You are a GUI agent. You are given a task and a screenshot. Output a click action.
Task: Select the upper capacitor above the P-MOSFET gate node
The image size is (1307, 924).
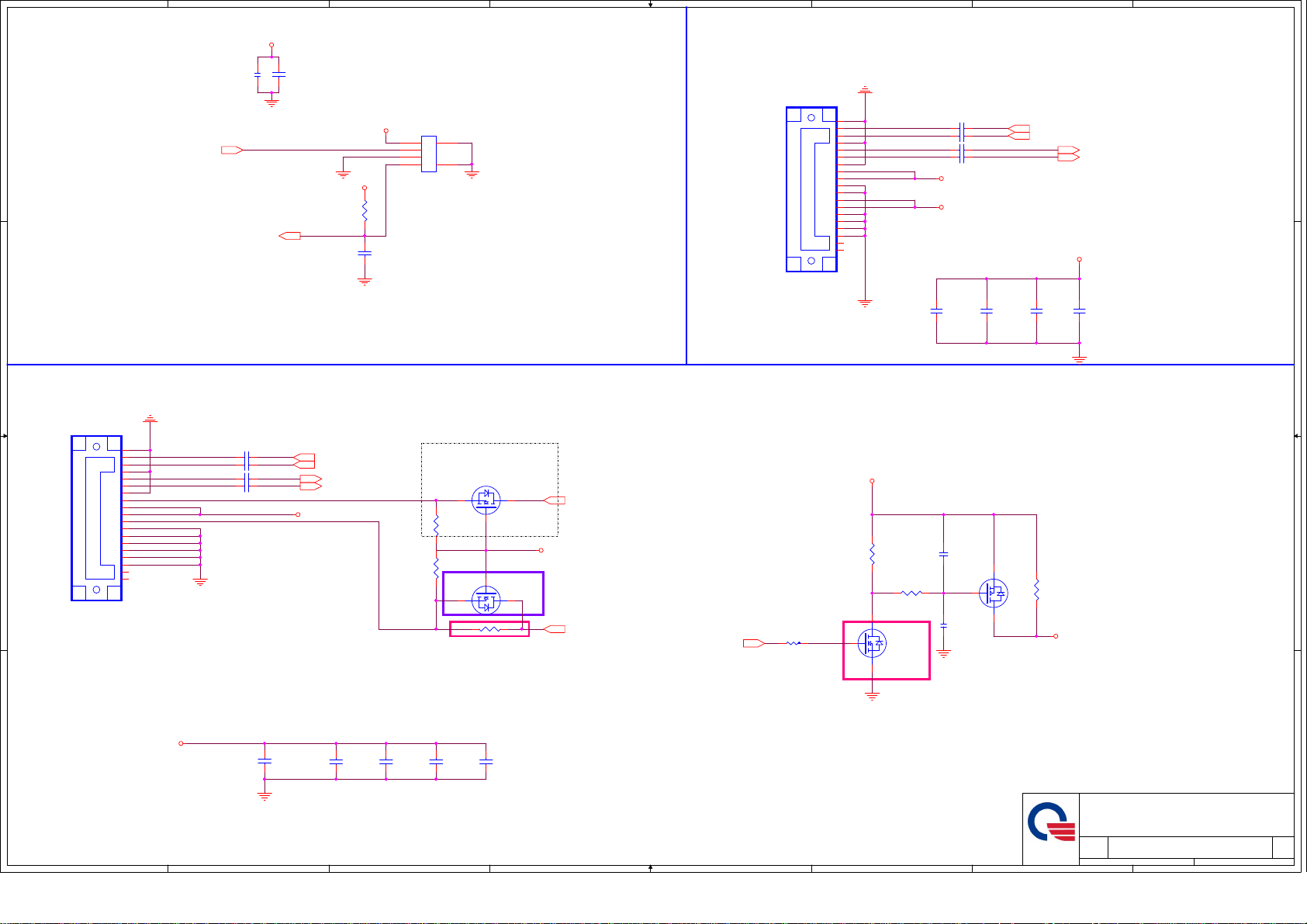(943, 554)
